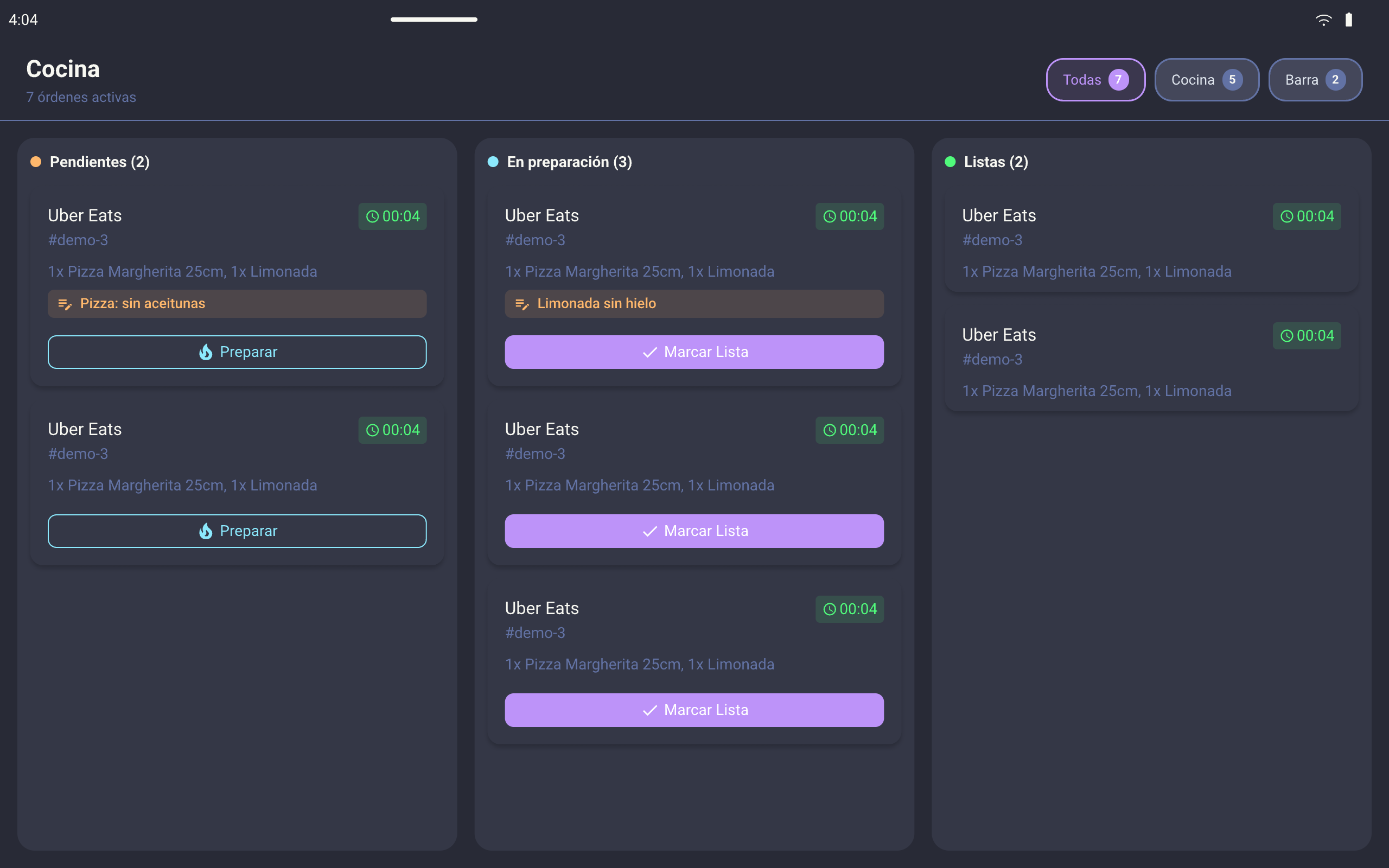The image size is (1389, 868).
Task: Click the green dot next to Listas
Action: [x=950, y=162]
